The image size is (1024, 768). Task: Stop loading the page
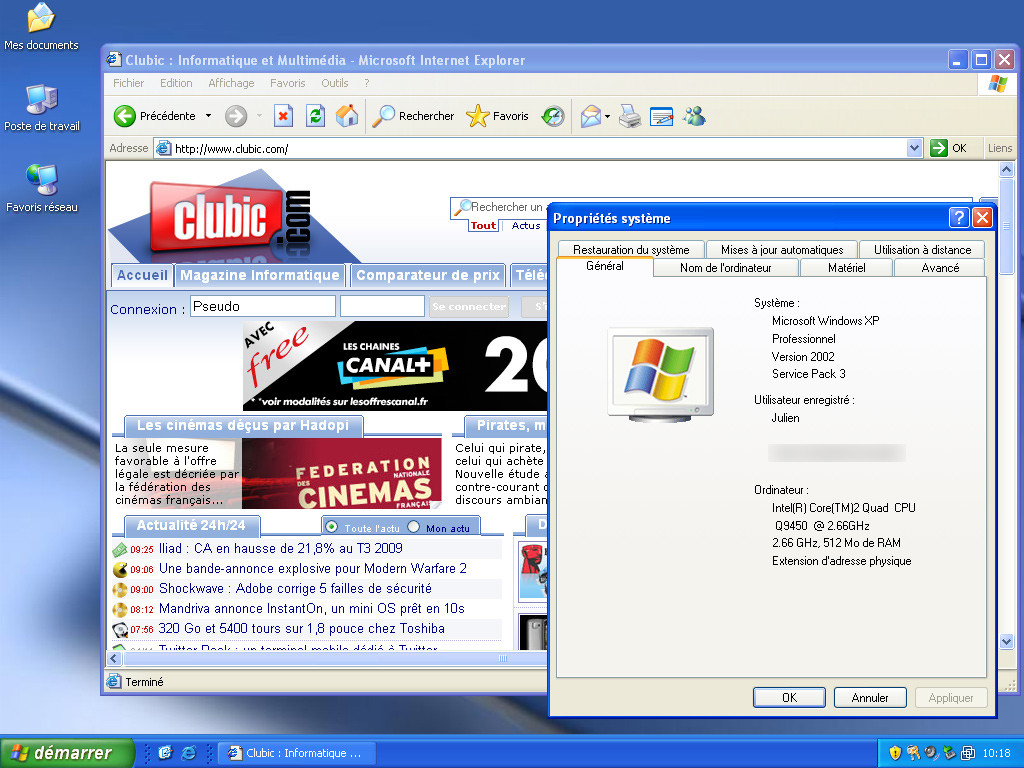tap(284, 115)
